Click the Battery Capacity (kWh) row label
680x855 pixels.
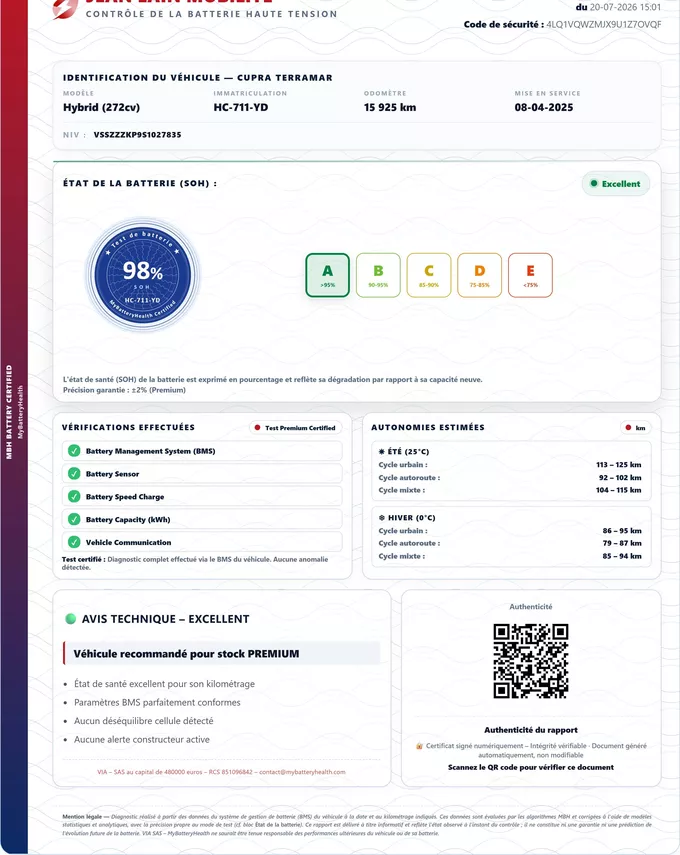click(x=128, y=520)
